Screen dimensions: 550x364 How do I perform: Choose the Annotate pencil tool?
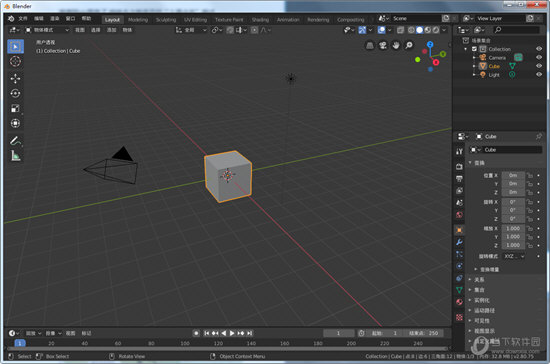click(x=15, y=141)
